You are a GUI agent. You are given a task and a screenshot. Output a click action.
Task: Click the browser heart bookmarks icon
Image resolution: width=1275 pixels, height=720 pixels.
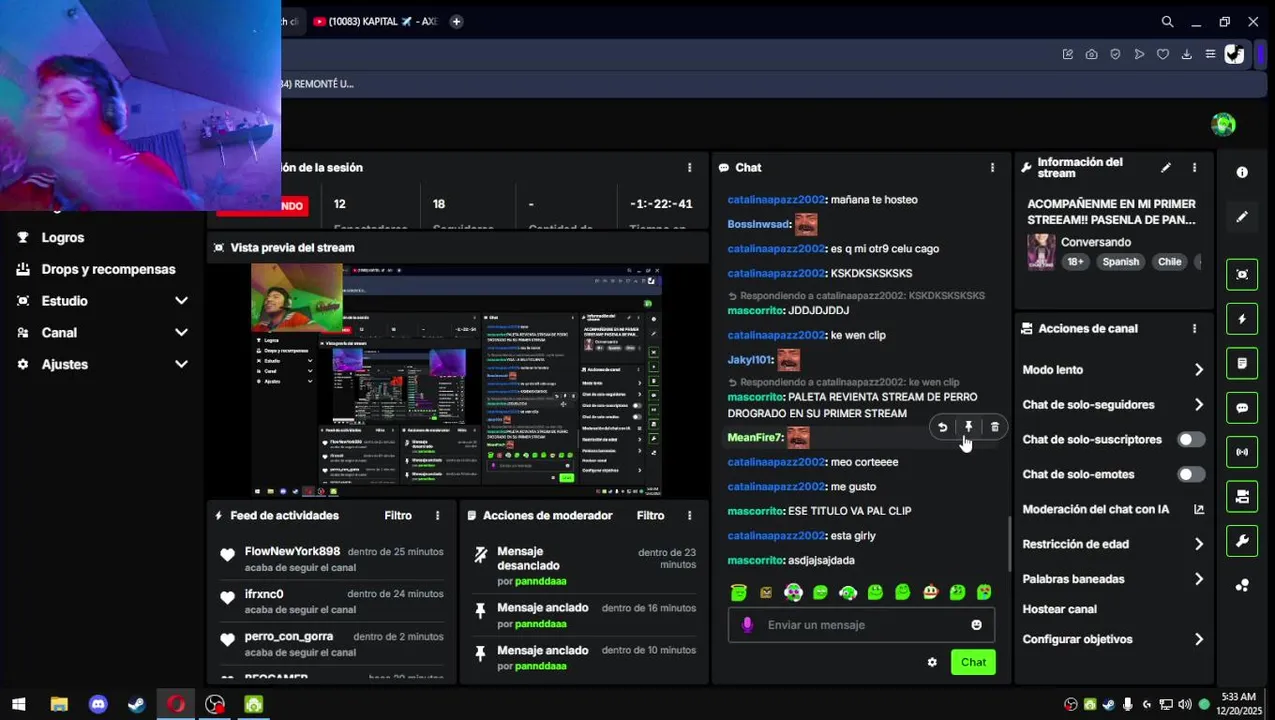1162,54
